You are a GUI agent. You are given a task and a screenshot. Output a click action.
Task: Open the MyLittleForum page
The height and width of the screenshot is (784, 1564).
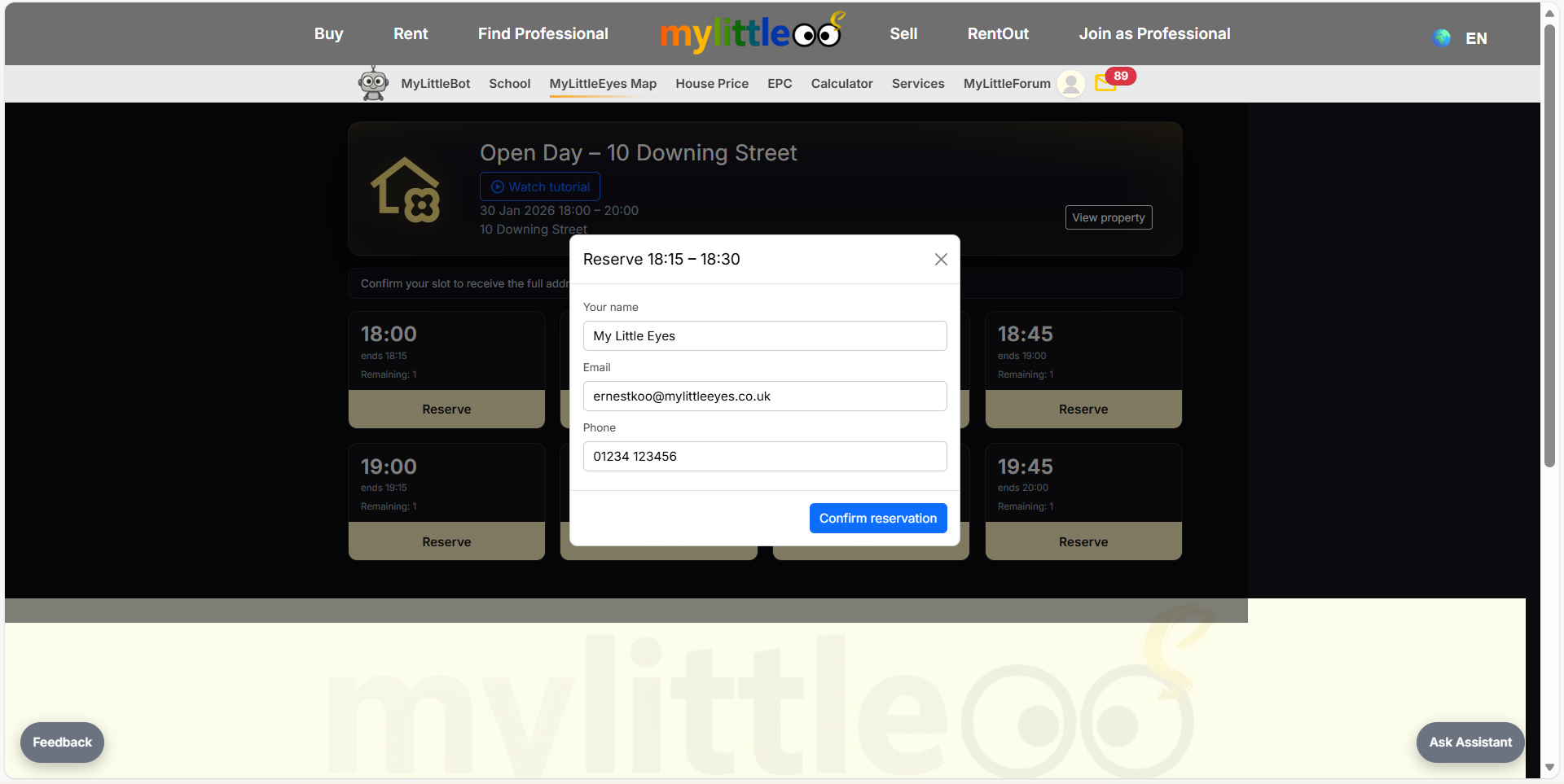(1006, 83)
